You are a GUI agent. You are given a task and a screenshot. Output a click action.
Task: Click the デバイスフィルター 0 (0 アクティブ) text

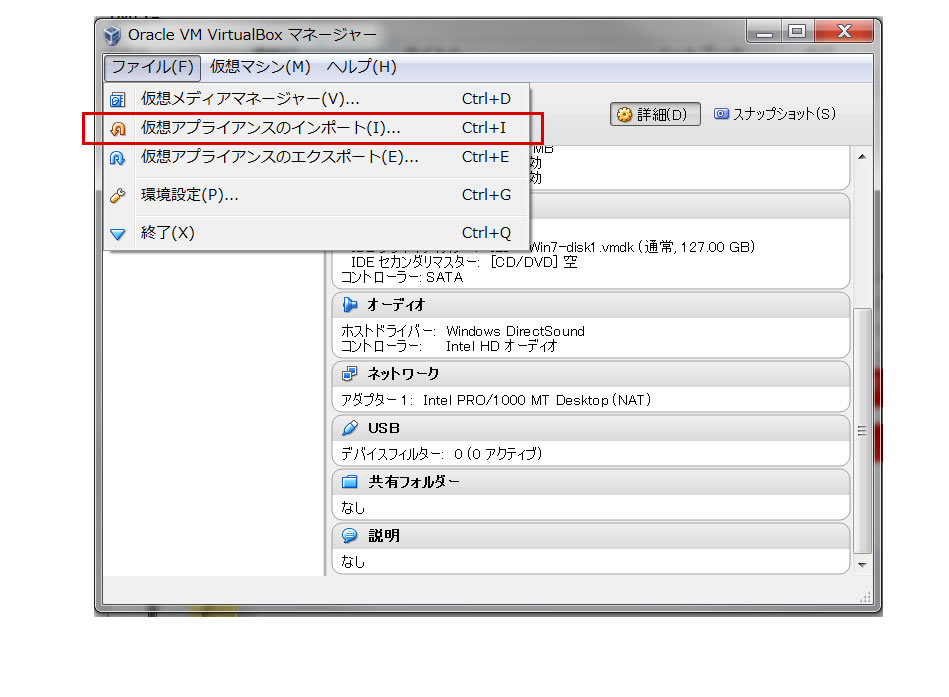(x=441, y=454)
